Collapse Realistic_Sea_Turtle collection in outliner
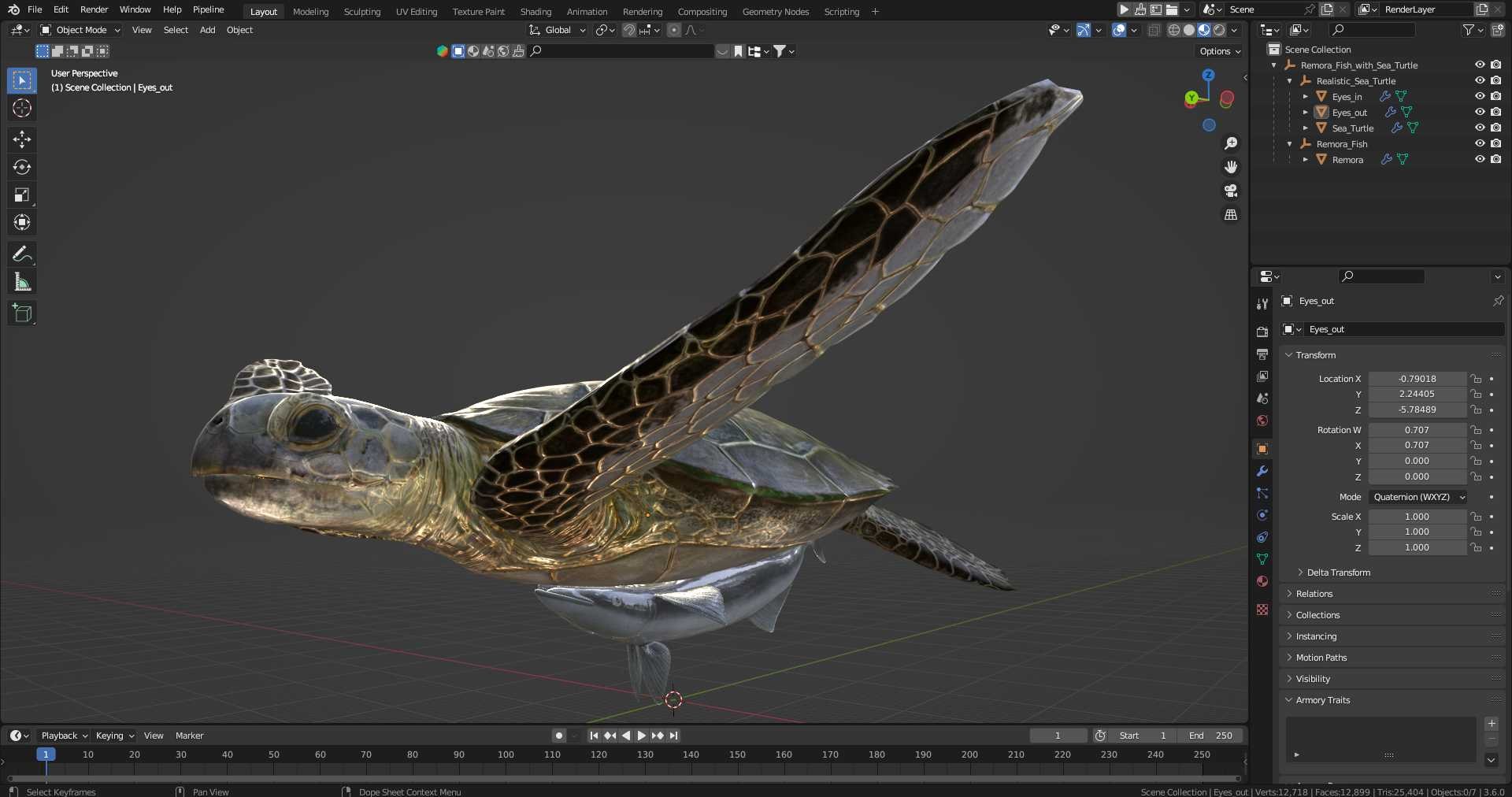Screen dimensions: 1512x797 (1289, 81)
